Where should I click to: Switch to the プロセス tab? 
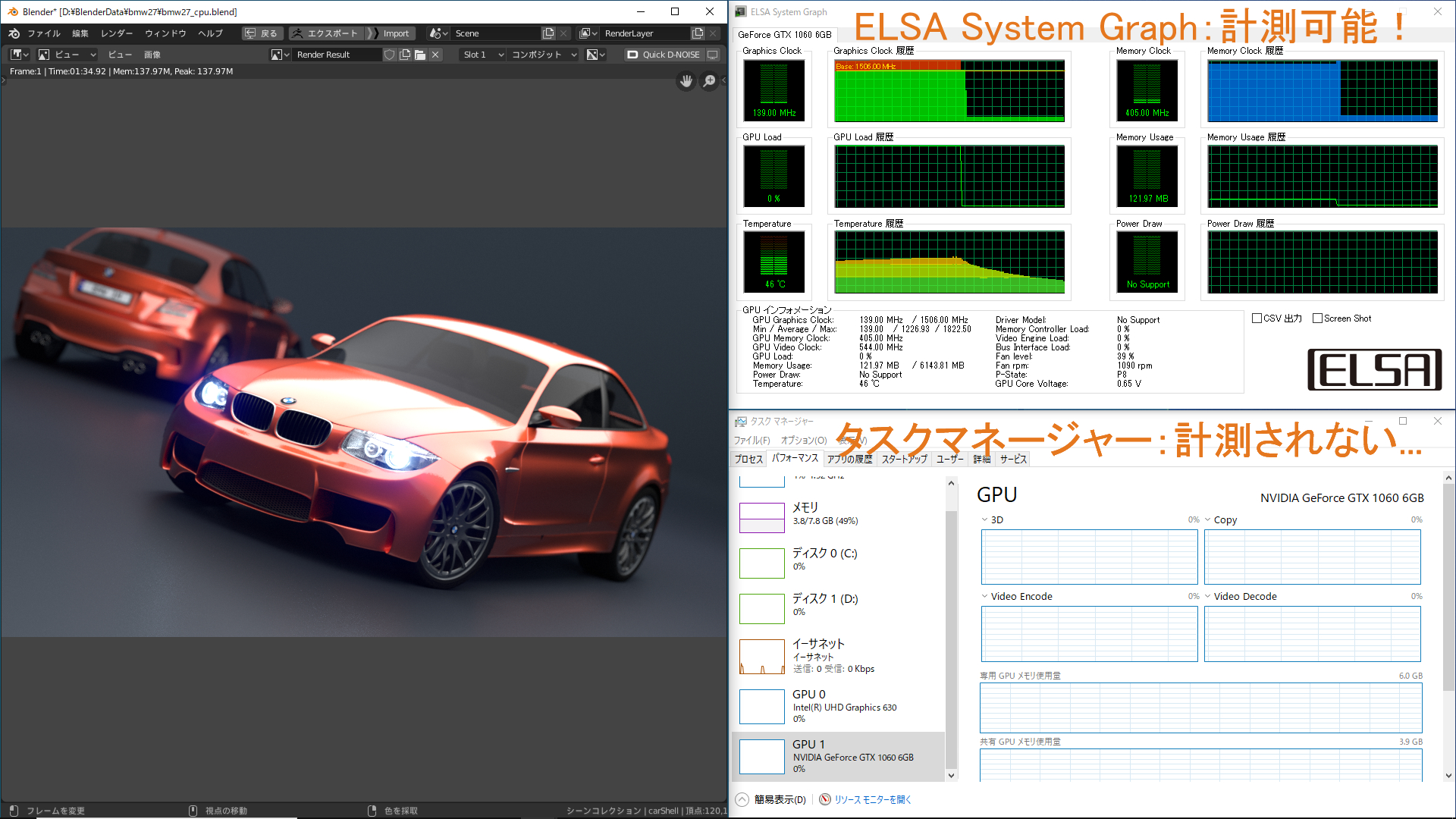click(748, 459)
